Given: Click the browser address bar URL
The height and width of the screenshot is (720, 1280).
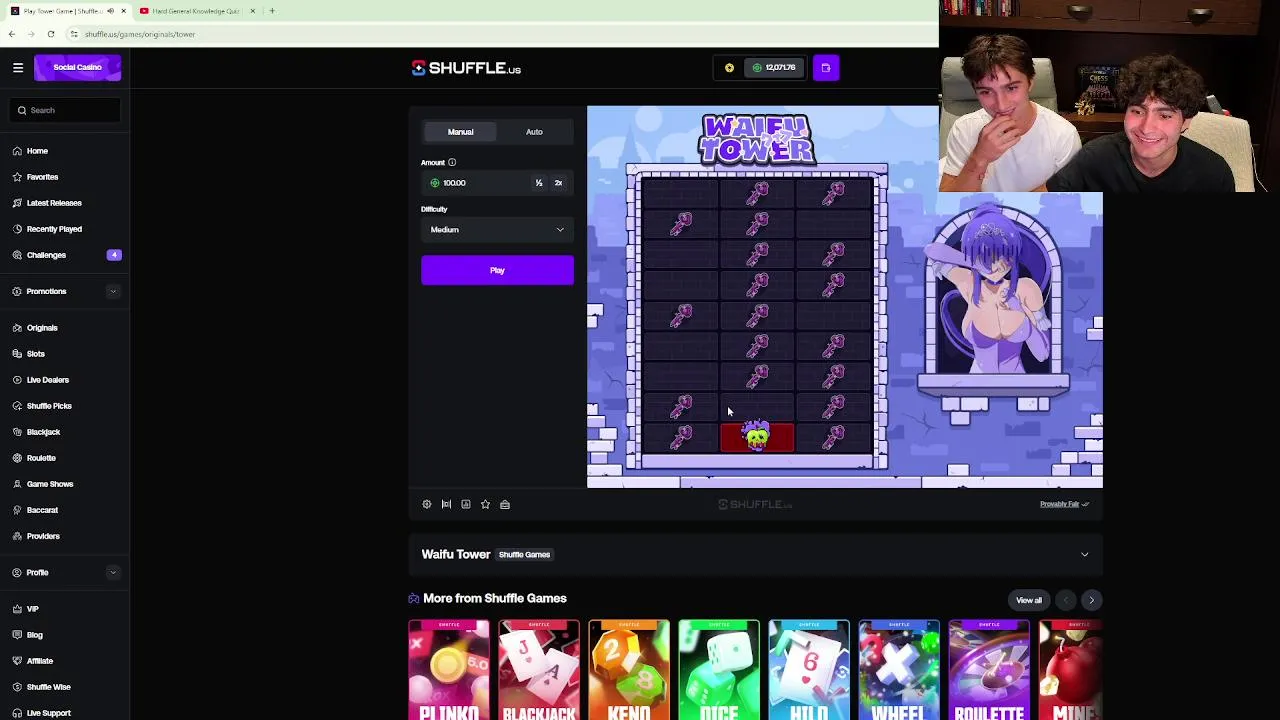Looking at the screenshot, I should [140, 34].
